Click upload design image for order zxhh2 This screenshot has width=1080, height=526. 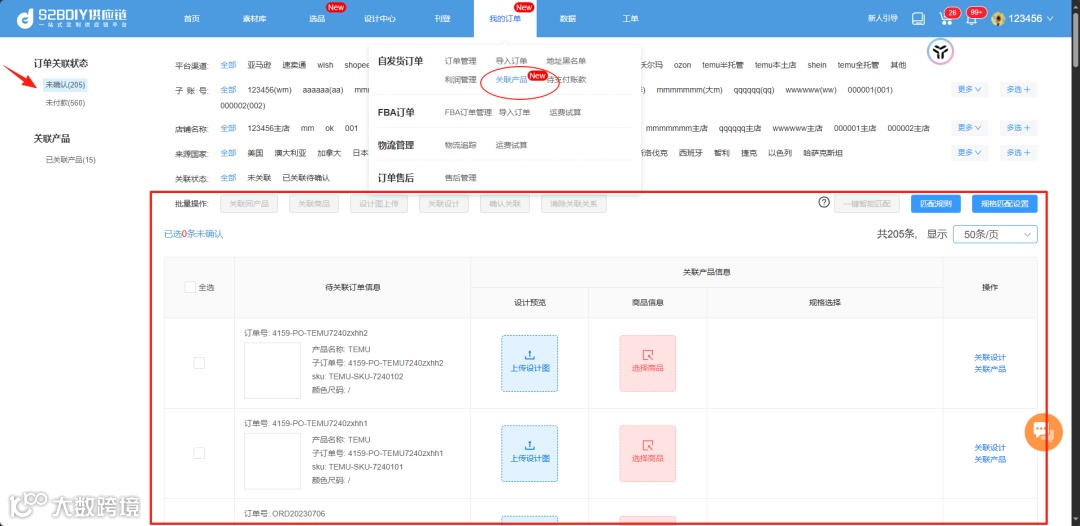[530, 363]
